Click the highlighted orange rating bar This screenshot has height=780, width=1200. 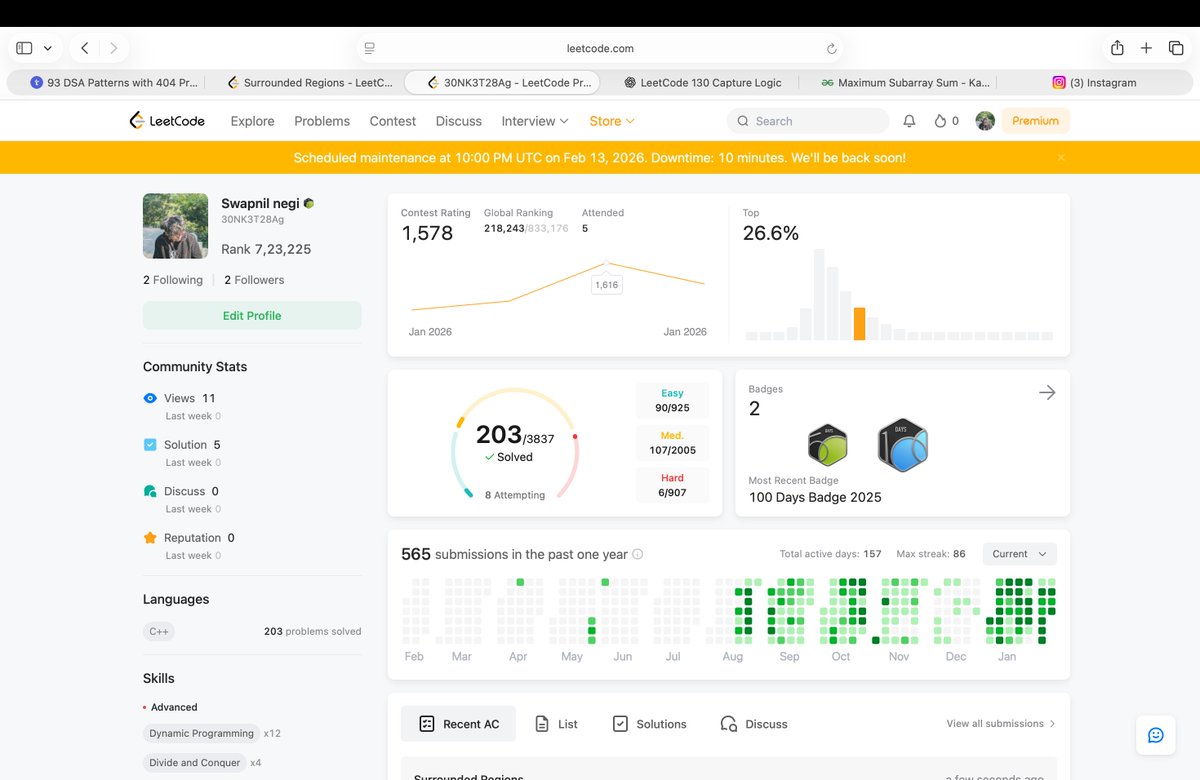pos(859,324)
